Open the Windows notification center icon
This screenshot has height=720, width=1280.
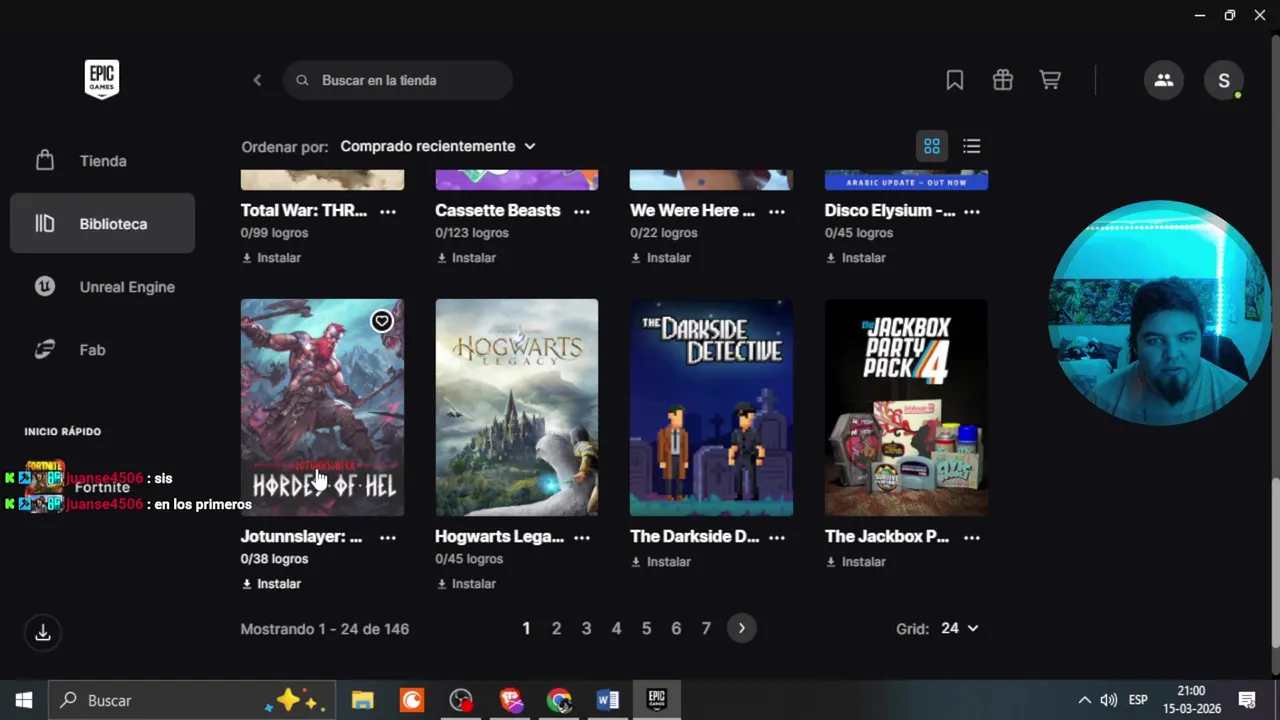tap(1247, 700)
